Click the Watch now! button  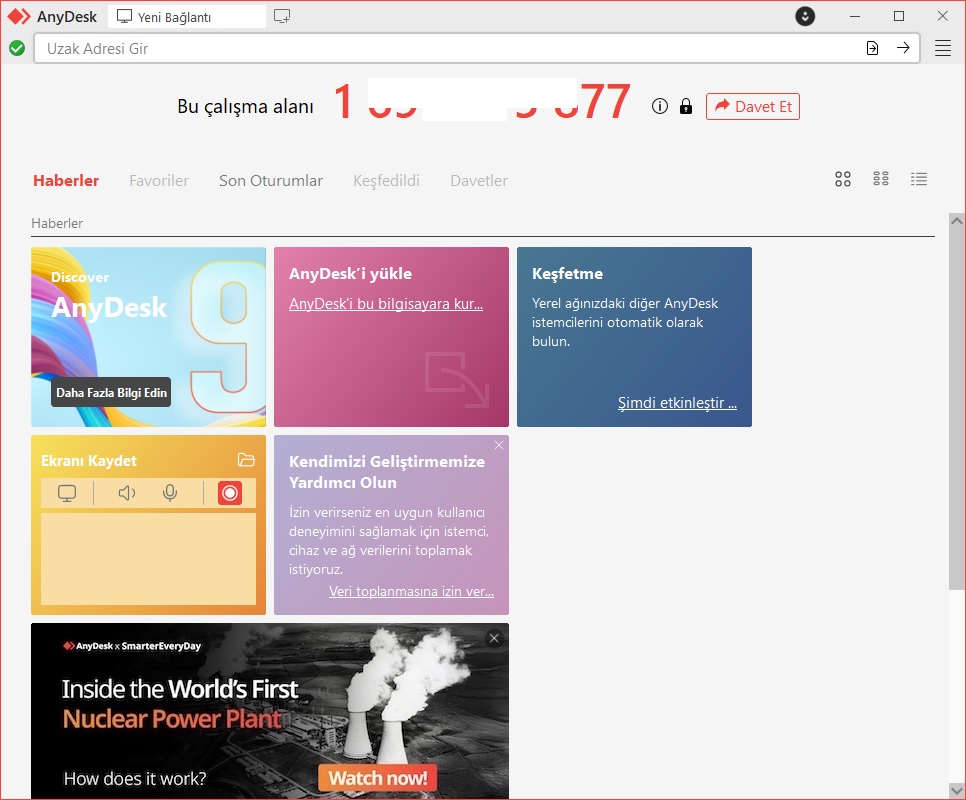378,778
